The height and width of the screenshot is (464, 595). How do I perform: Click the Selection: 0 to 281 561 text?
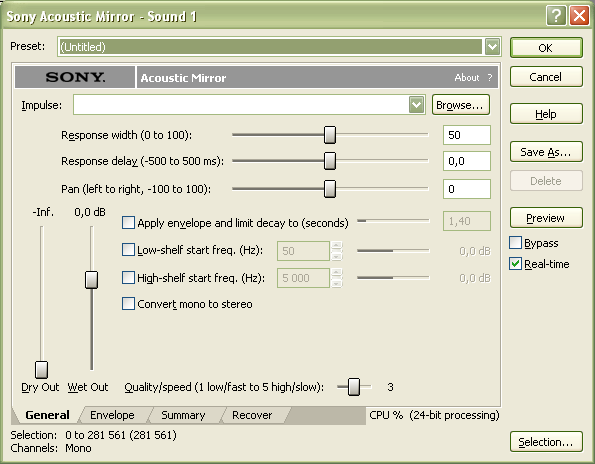point(93,435)
